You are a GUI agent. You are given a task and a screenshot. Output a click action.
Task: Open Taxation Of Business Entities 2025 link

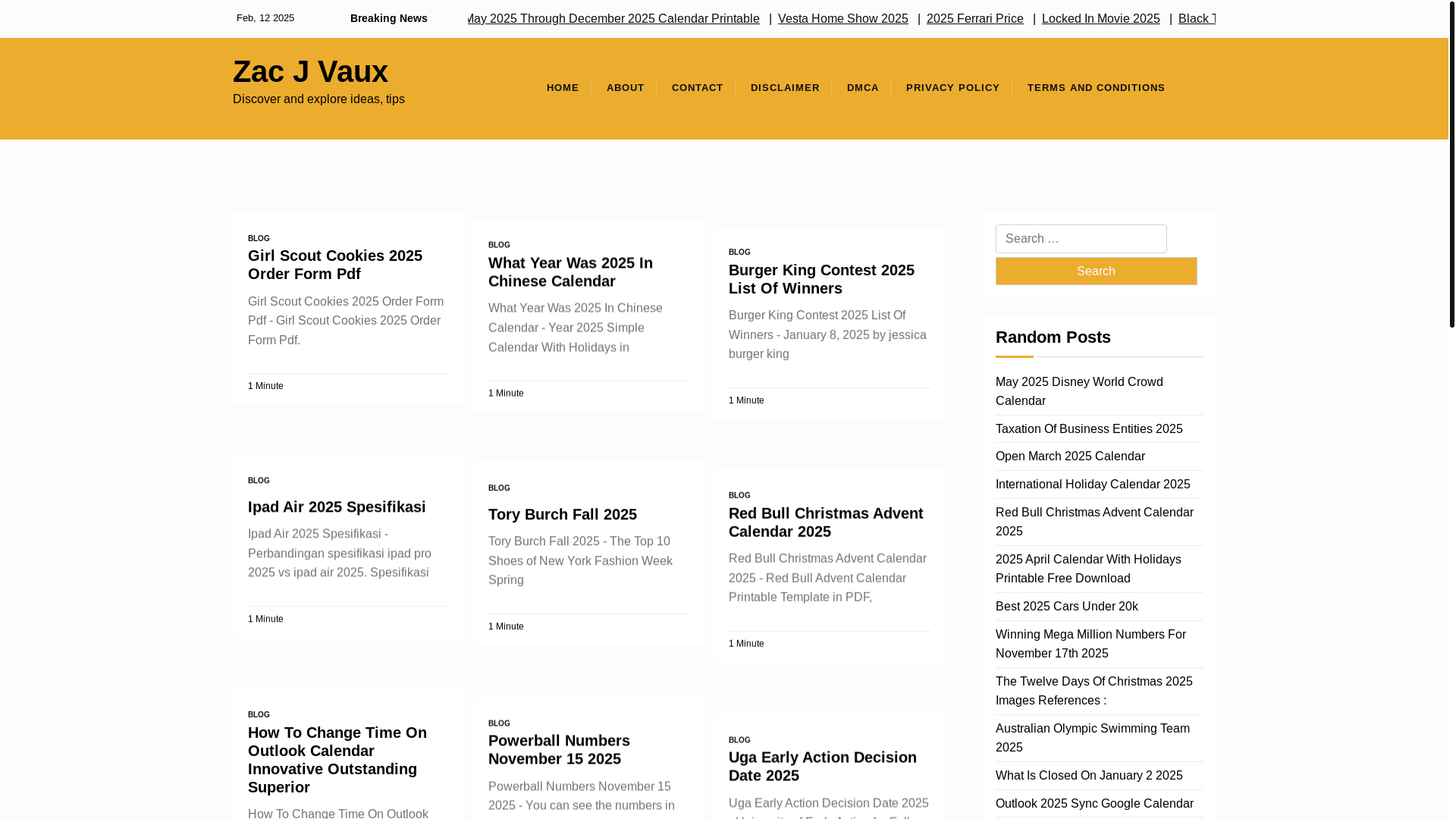pyautogui.click(x=1088, y=429)
